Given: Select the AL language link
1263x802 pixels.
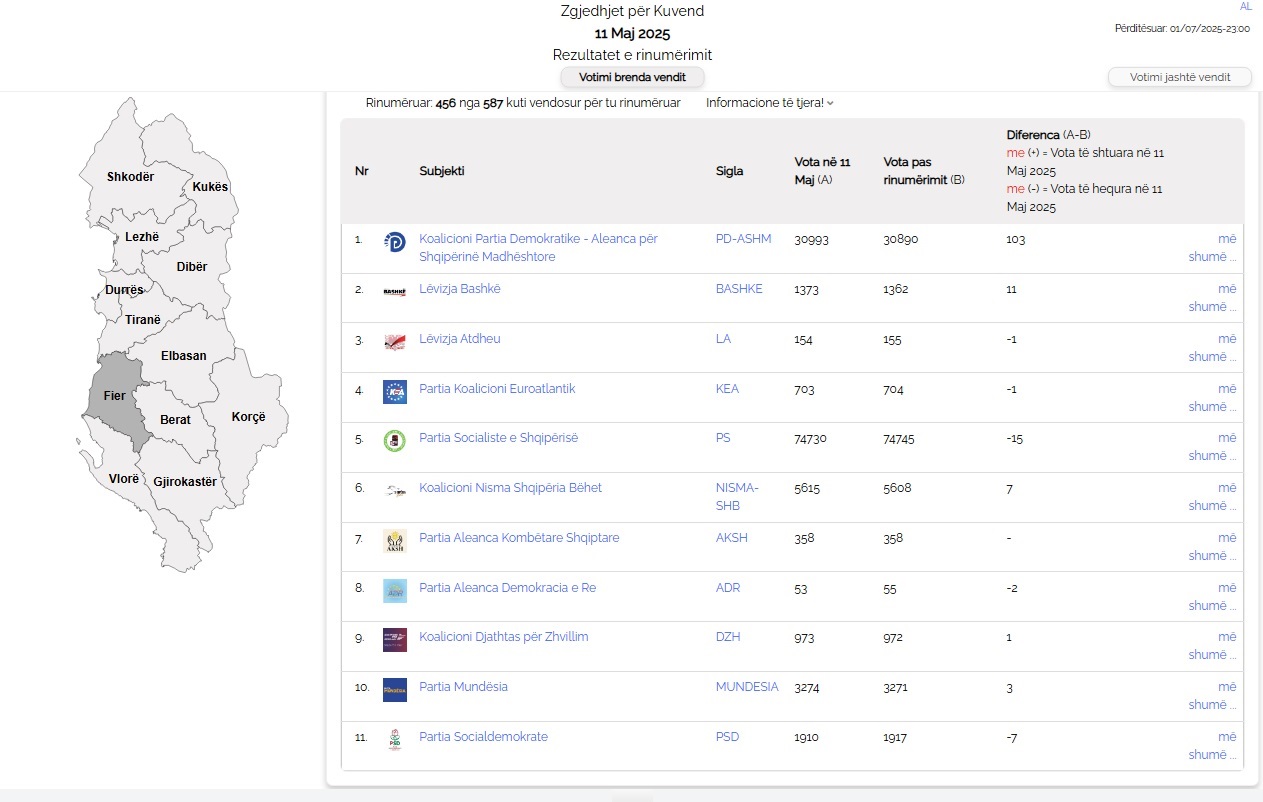Looking at the screenshot, I should click(1245, 6).
